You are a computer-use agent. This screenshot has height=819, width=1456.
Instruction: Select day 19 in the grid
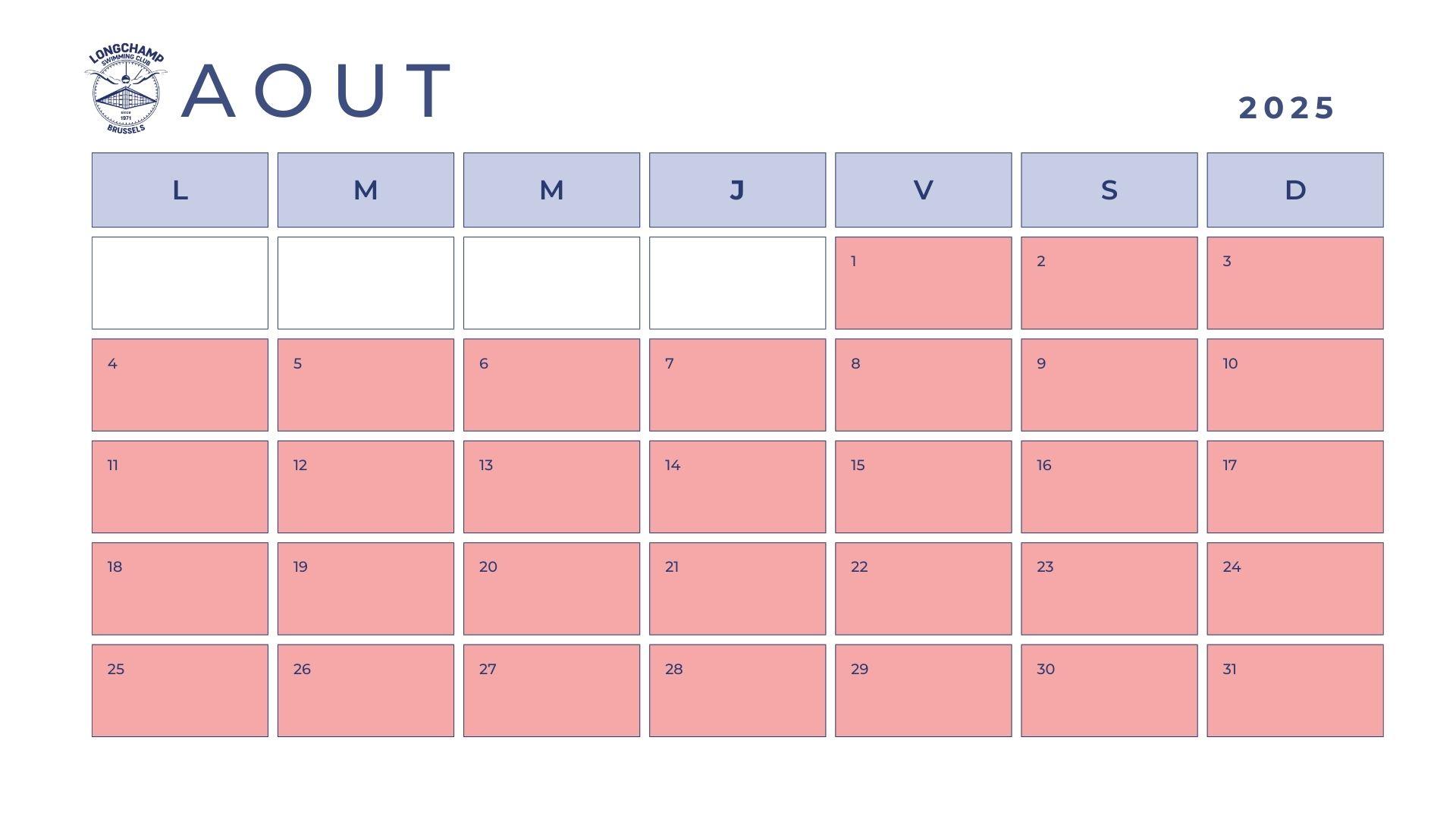click(x=366, y=588)
